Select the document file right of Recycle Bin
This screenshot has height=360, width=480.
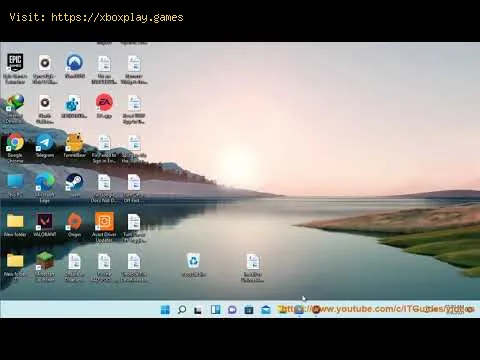pos(253,262)
